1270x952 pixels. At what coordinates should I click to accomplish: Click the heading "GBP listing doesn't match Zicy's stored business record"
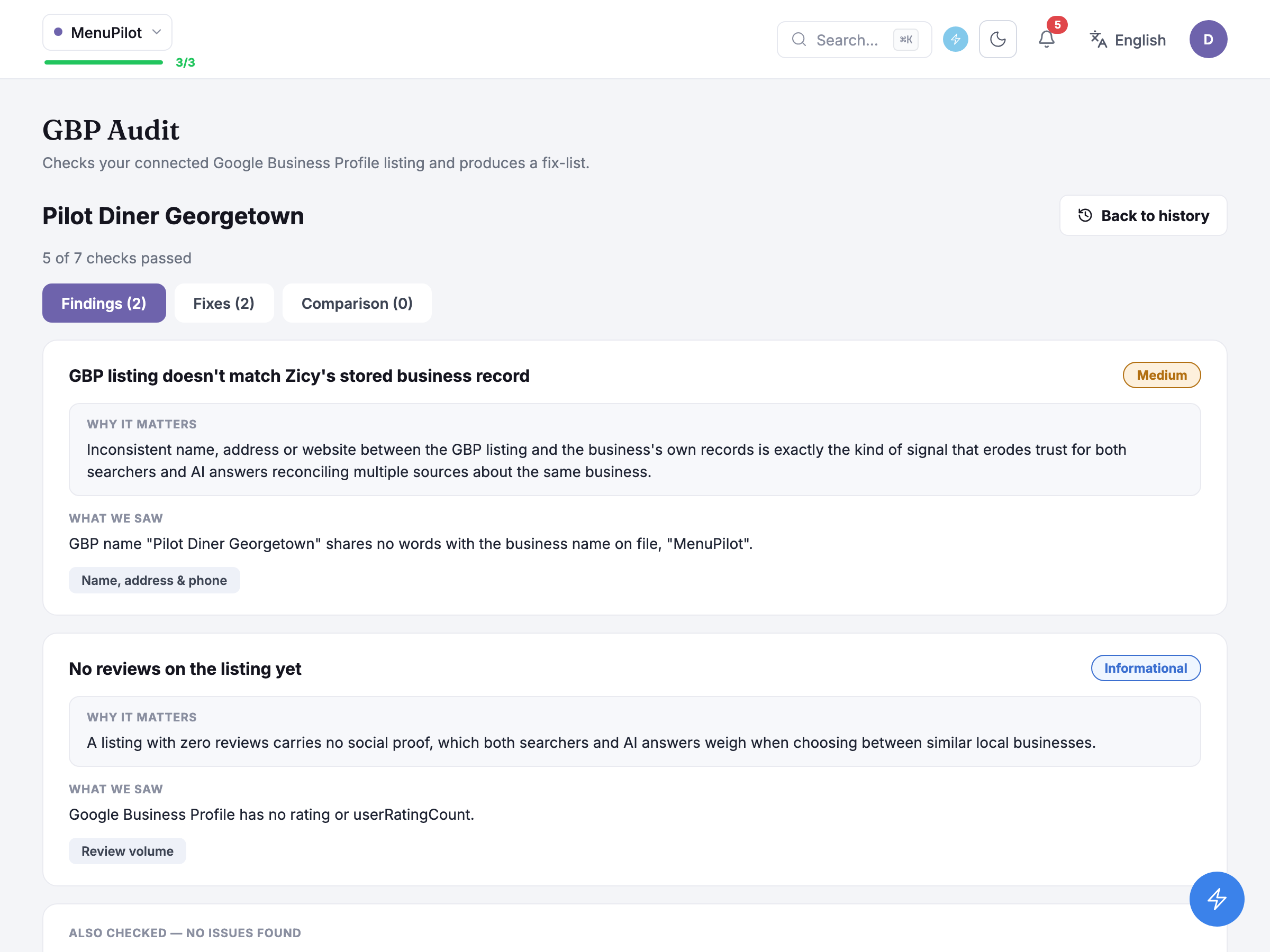click(x=299, y=376)
